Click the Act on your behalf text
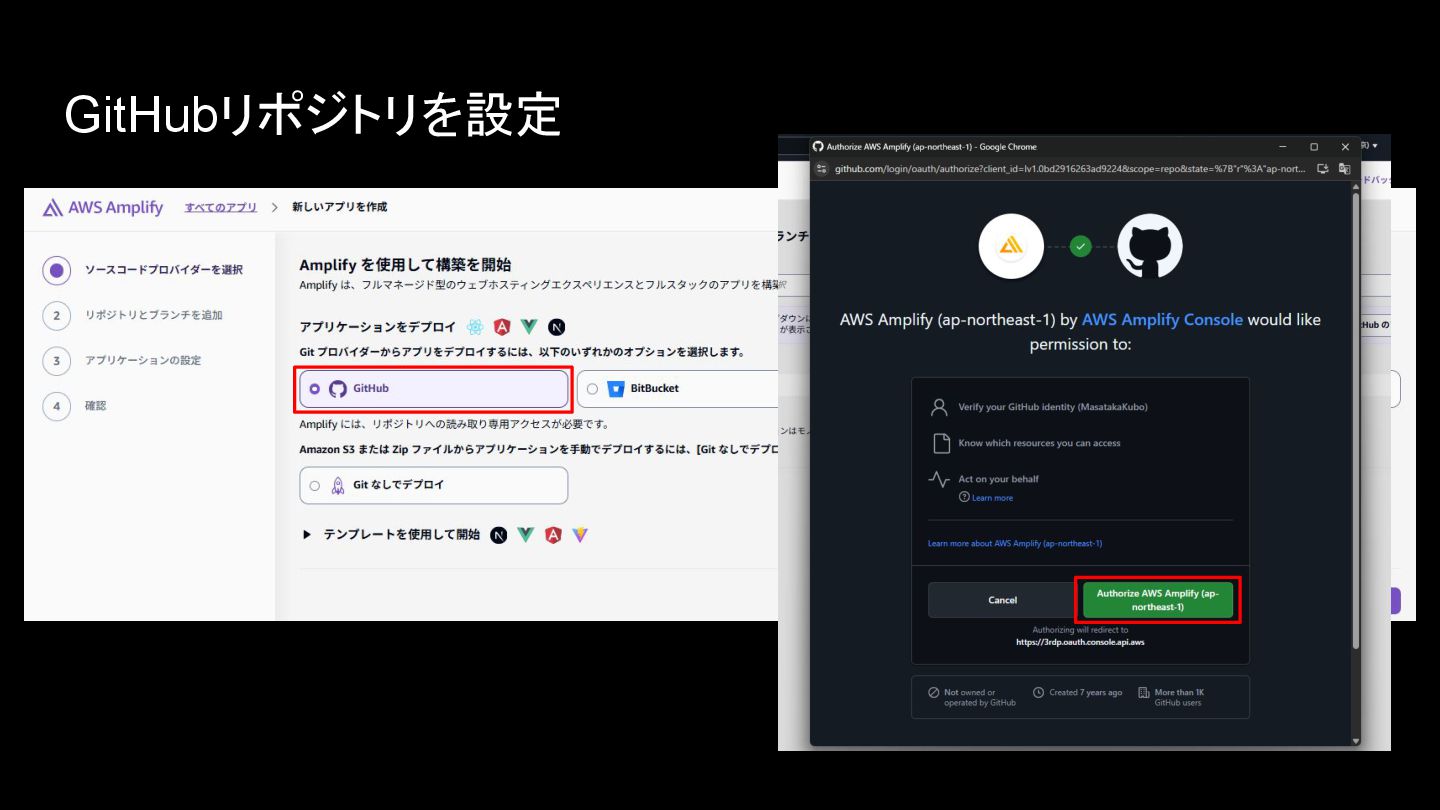The image size is (1440, 810). [998, 479]
